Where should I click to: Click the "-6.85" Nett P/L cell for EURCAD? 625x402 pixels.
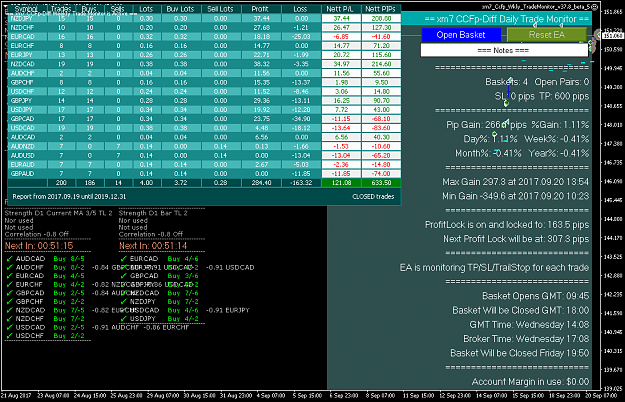pyautogui.click(x=341, y=37)
